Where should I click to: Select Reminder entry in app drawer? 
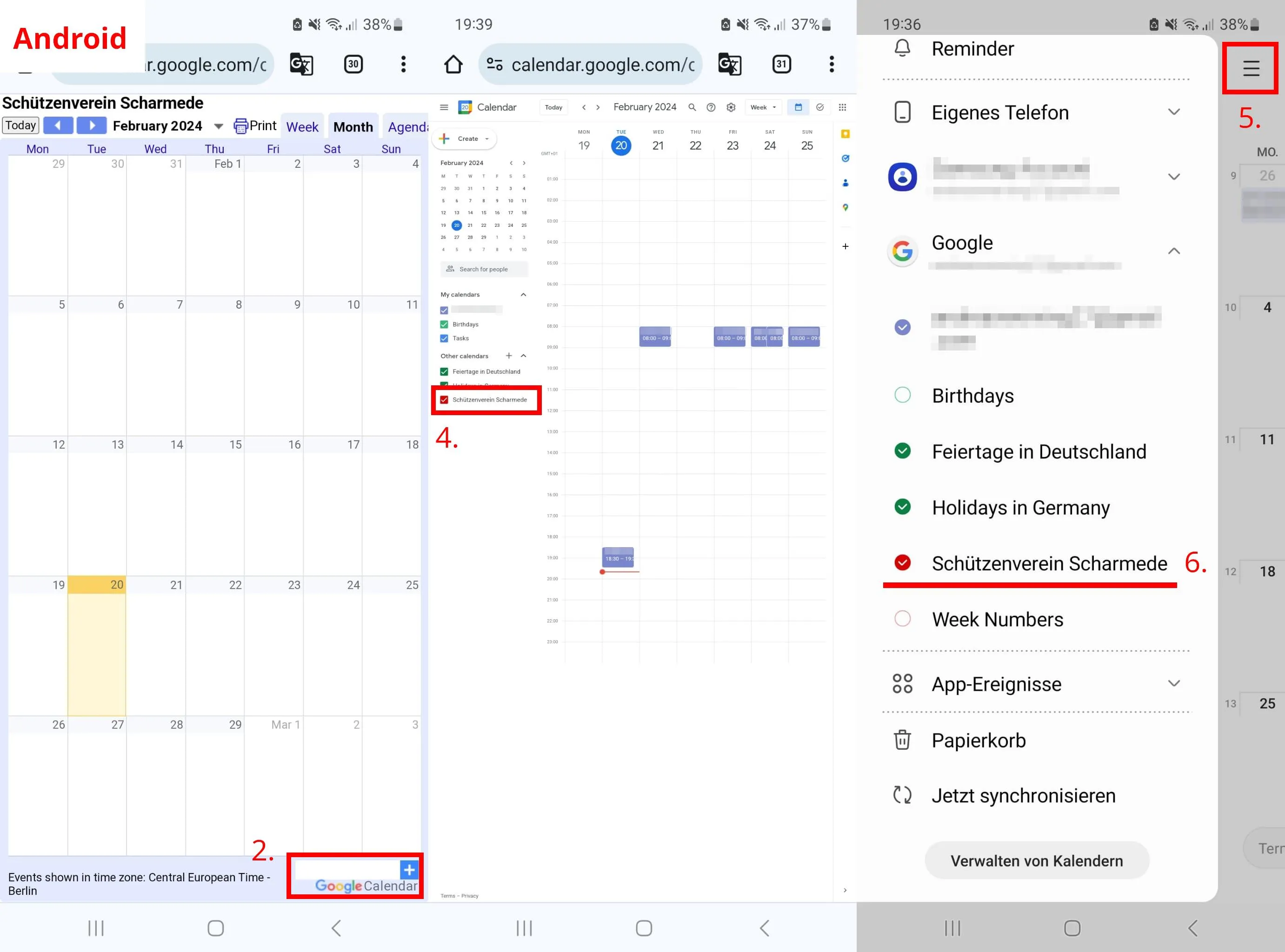(953, 49)
